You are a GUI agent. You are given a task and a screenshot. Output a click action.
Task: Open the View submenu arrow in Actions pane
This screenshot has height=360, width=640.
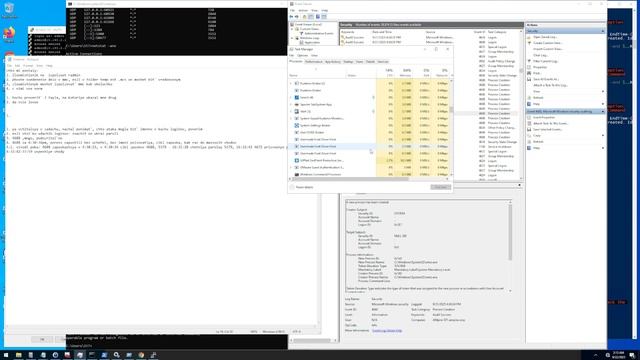(x=603, y=91)
